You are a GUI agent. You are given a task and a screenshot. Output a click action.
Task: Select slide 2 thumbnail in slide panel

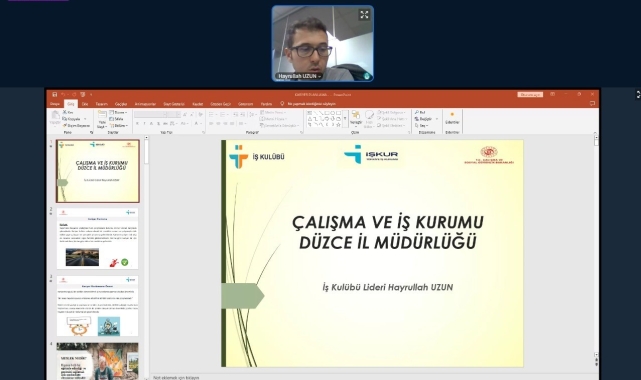click(97, 239)
